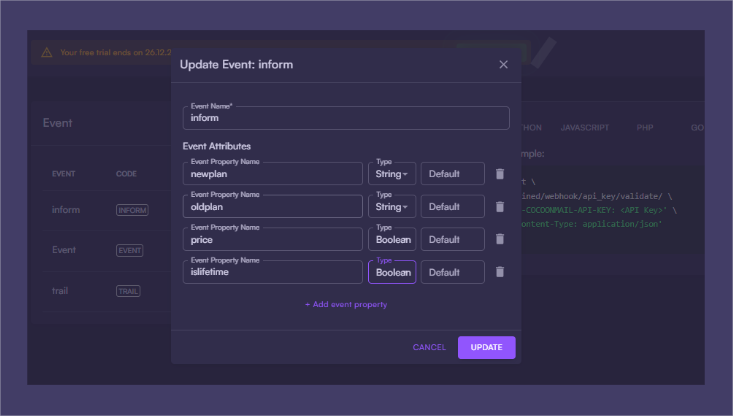Enter Default value for islifetime

[x=452, y=272]
